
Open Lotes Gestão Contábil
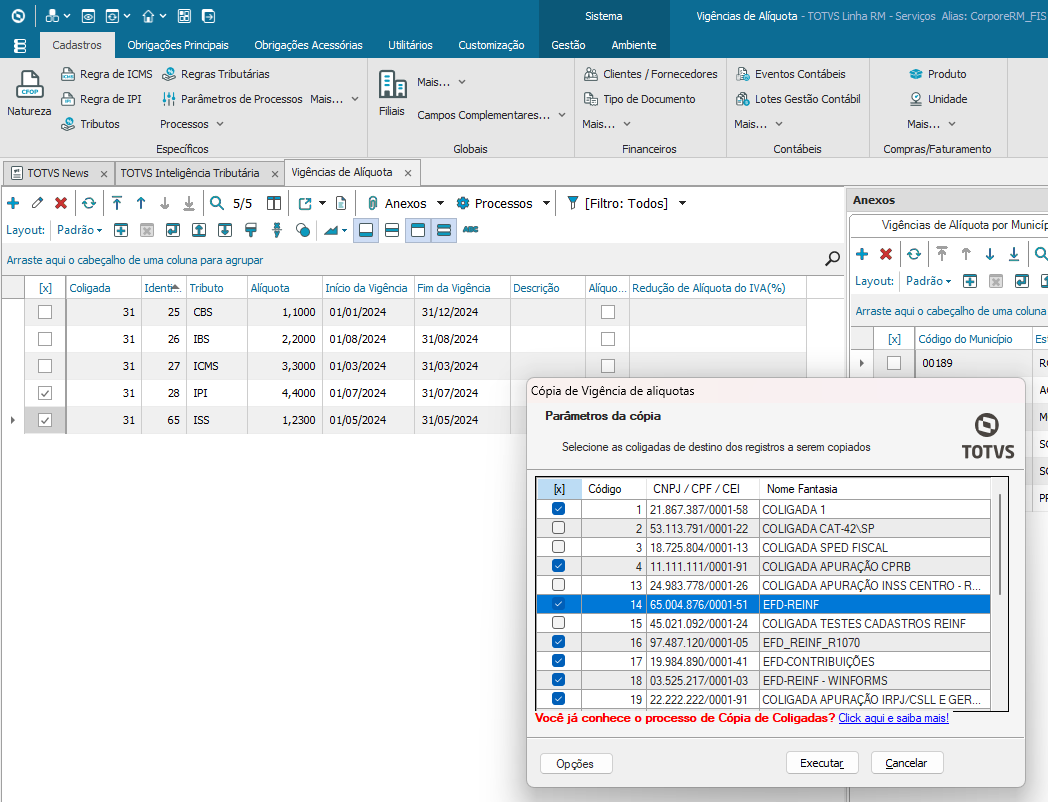point(798,99)
